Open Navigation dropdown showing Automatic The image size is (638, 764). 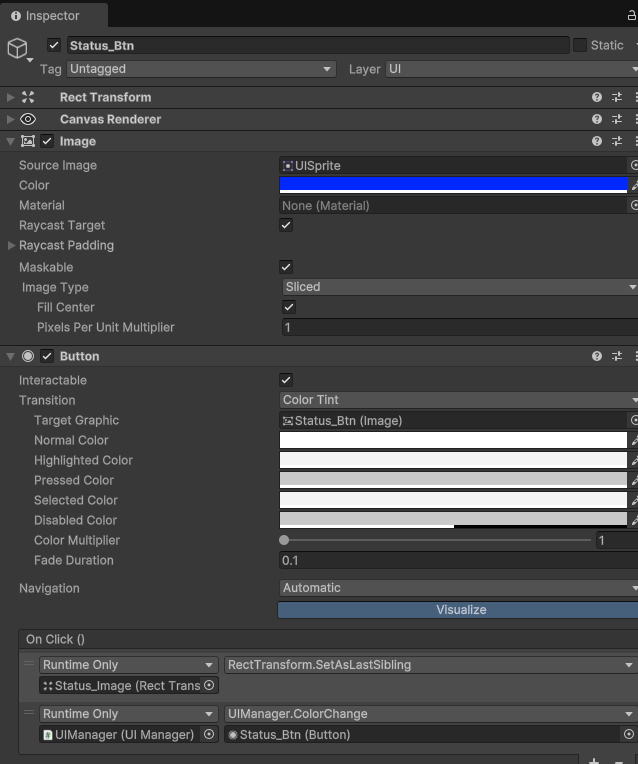pos(459,588)
